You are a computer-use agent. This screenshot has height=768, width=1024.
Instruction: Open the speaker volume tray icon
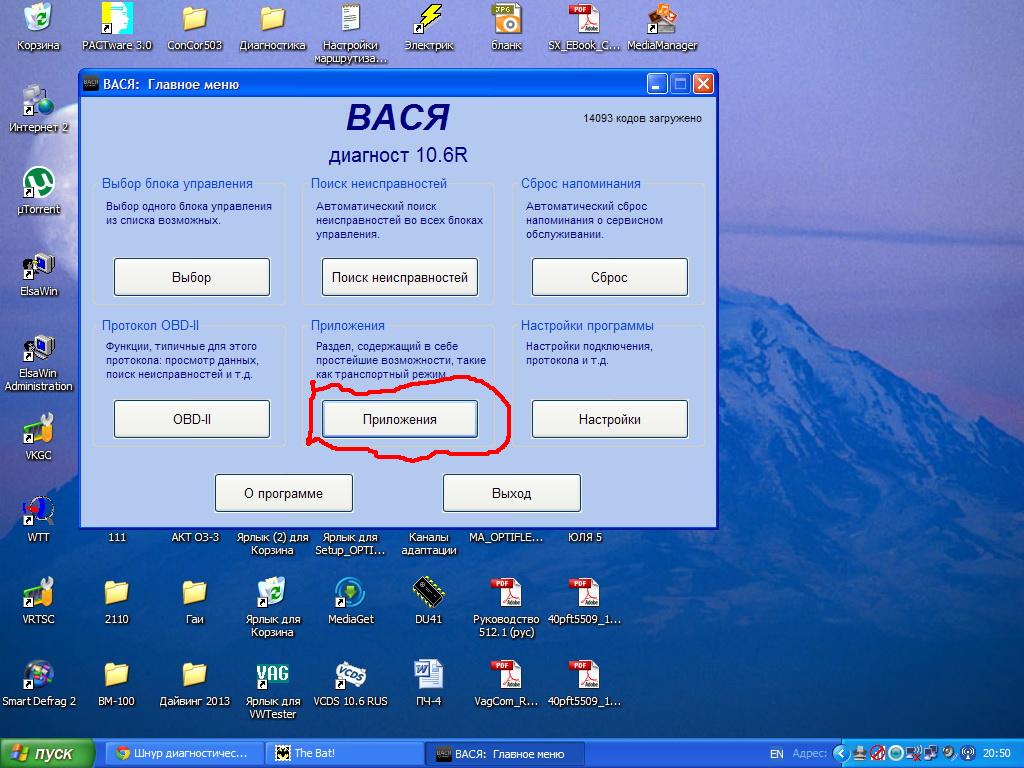click(949, 754)
